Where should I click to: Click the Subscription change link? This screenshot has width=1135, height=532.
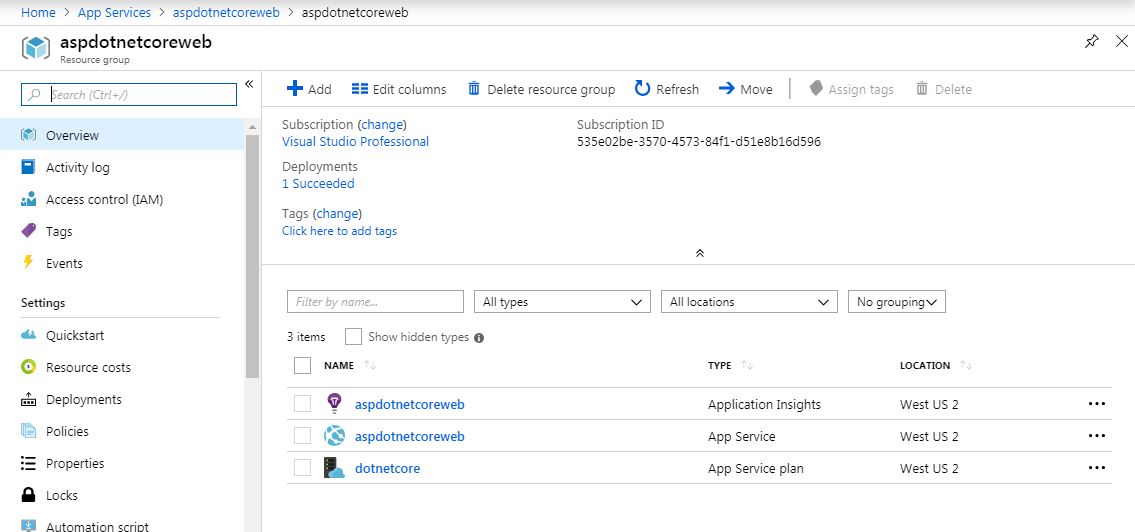tap(384, 124)
